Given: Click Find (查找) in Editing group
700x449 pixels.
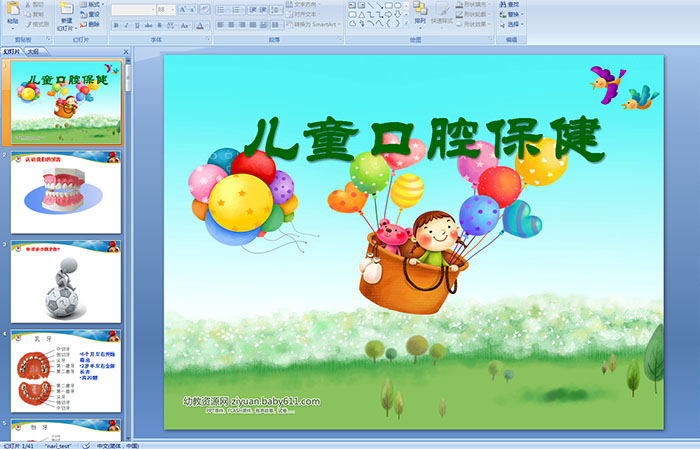Looking at the screenshot, I should pyautogui.click(x=509, y=4).
